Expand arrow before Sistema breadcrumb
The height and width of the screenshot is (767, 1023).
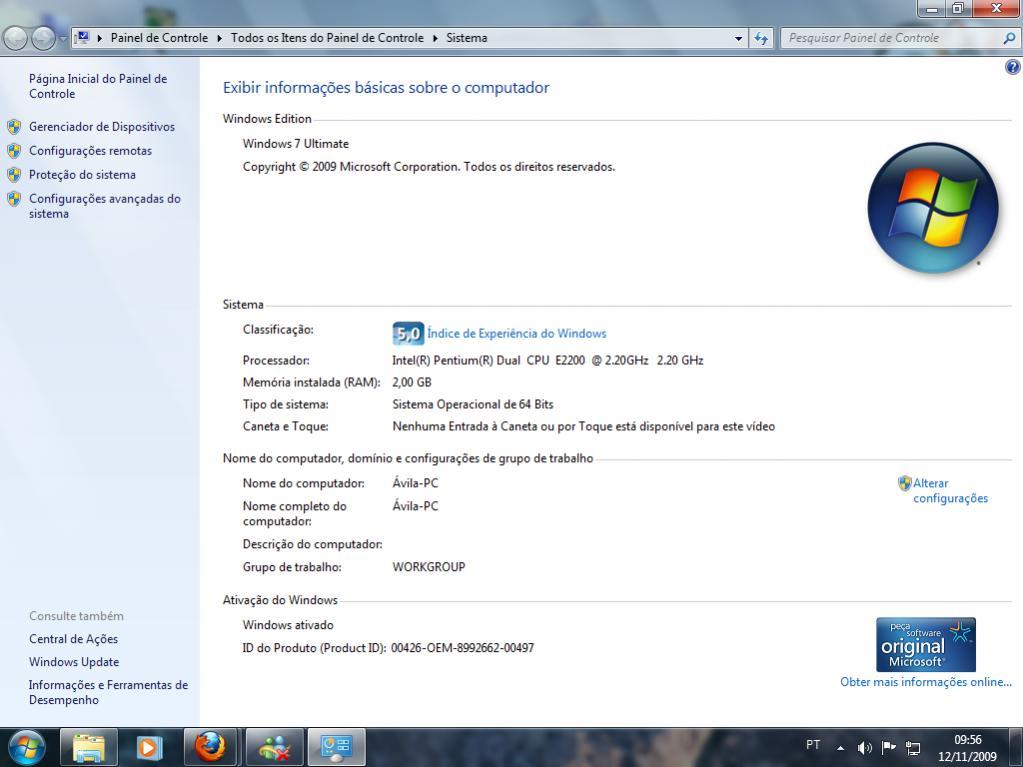click(435, 38)
